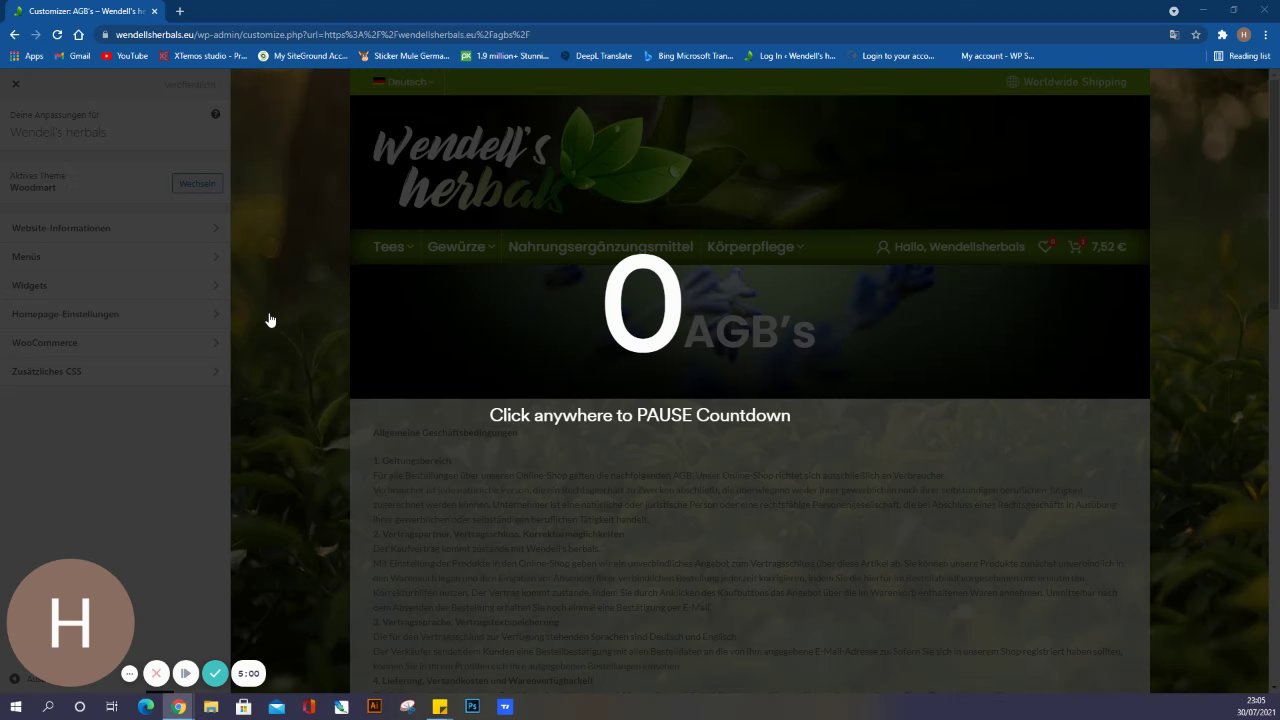Image resolution: width=1280 pixels, height=720 pixels.
Task: Open the XTemos studio bookmark
Action: (203, 56)
